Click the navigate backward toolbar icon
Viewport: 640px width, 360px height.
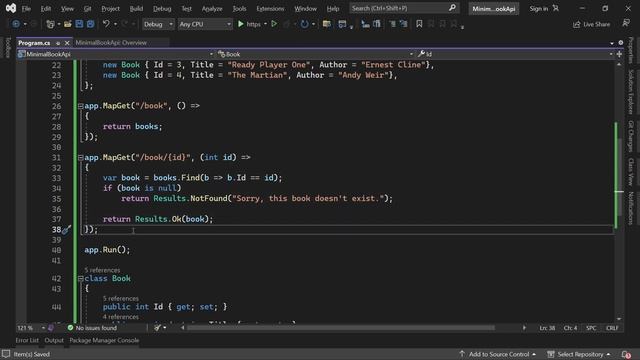click(16, 24)
